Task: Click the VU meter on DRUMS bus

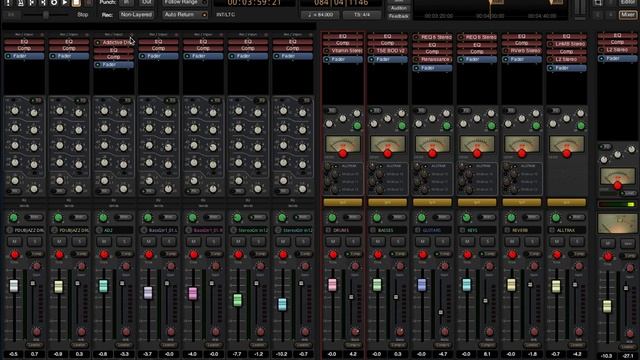Action: click(x=343, y=144)
